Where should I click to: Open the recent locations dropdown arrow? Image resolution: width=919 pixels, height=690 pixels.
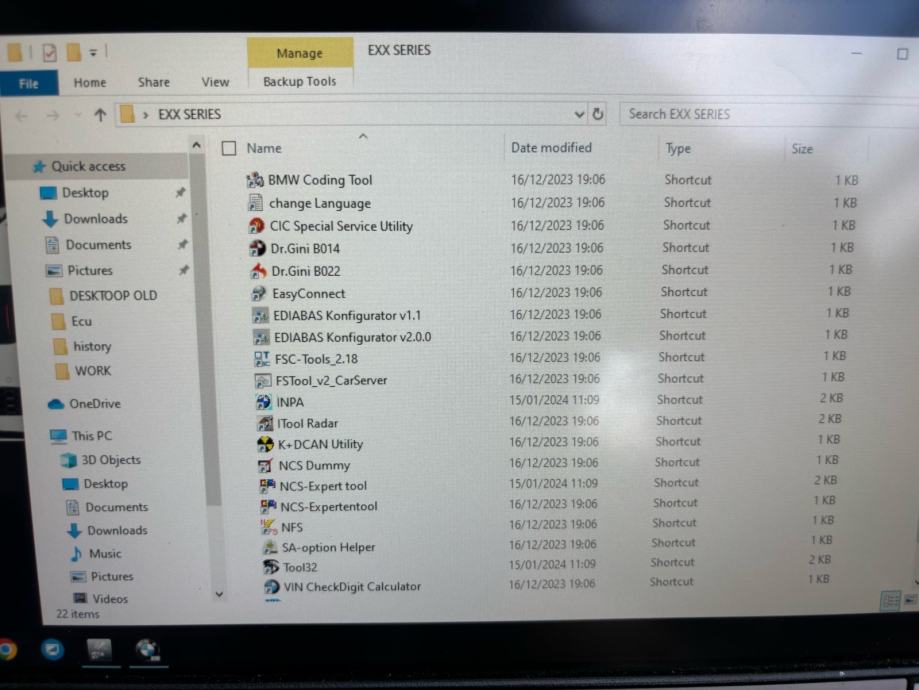coord(77,115)
